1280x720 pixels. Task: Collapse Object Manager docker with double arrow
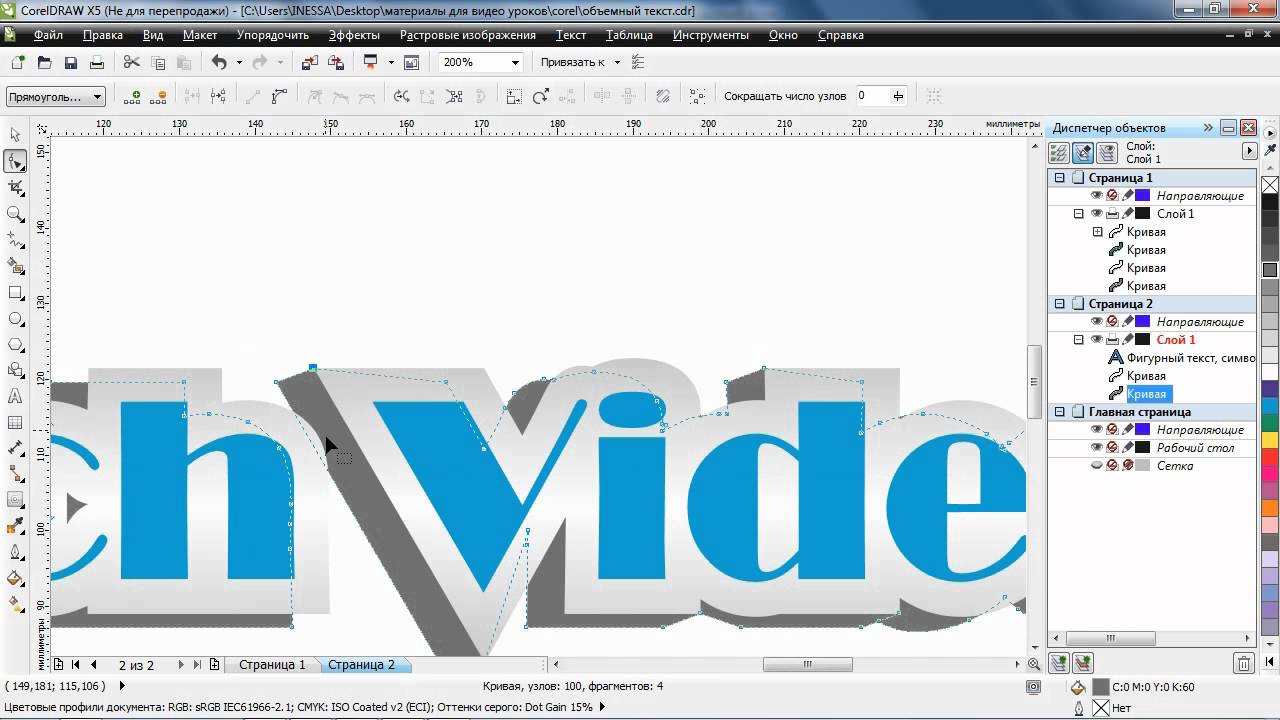(1208, 128)
